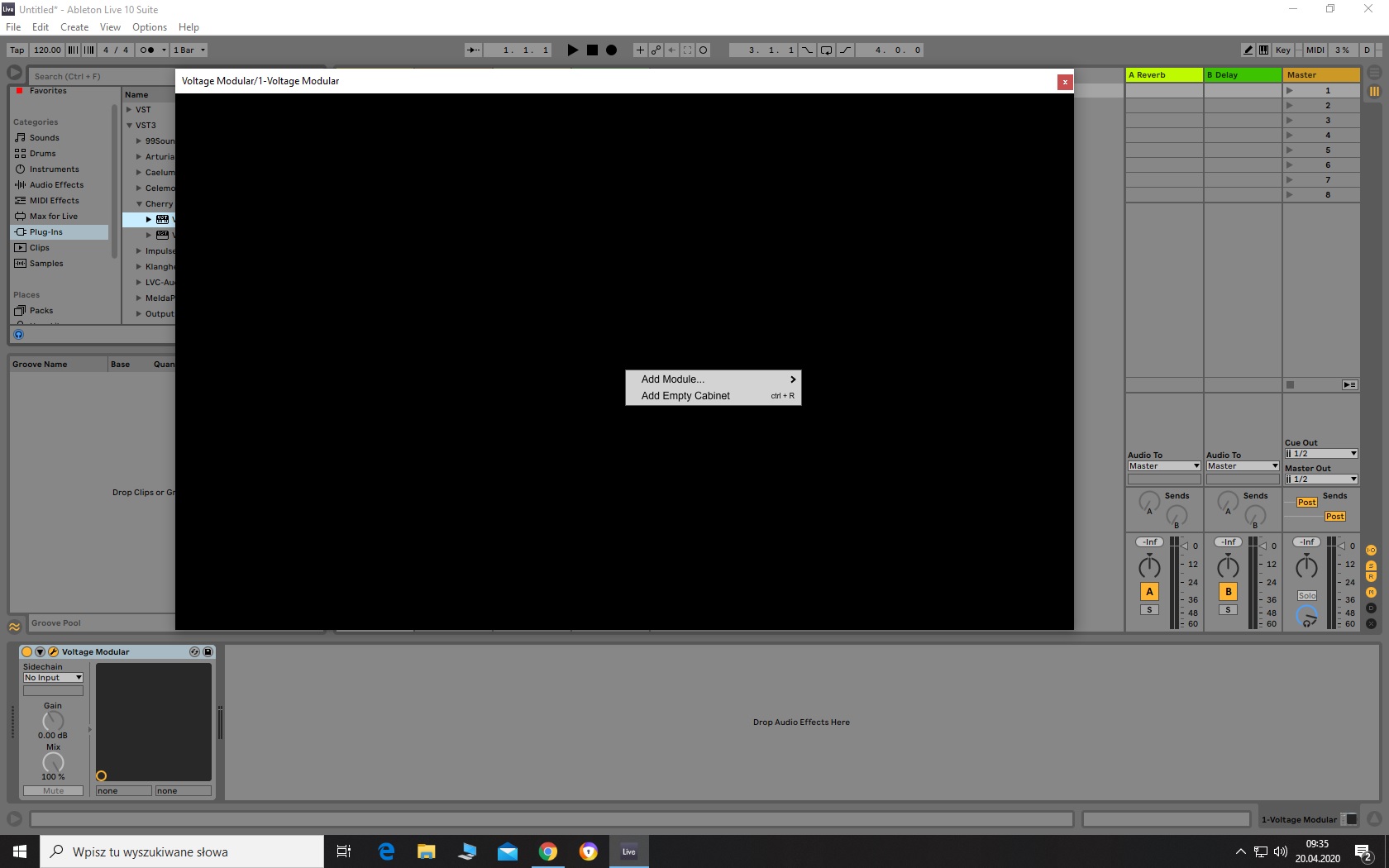Open the Groove Pool hot-swap icon
Screen dimensions: 1389x868
14,626
